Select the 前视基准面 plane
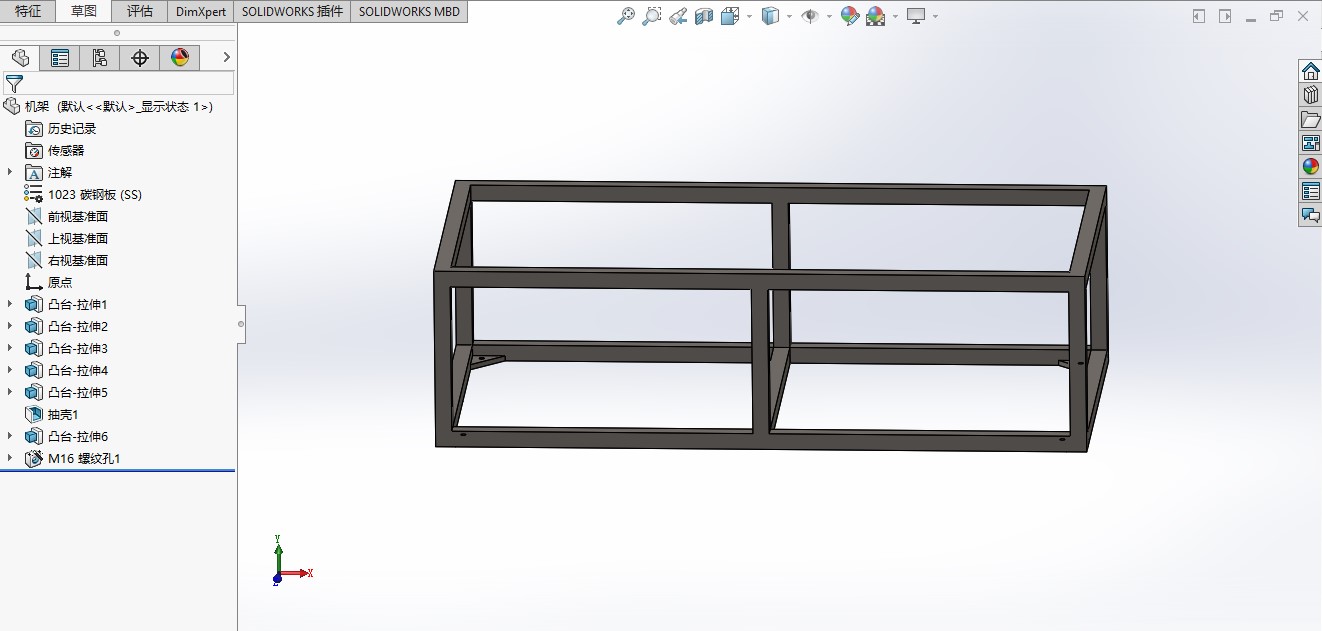The image size is (1322, 631). click(x=67, y=216)
